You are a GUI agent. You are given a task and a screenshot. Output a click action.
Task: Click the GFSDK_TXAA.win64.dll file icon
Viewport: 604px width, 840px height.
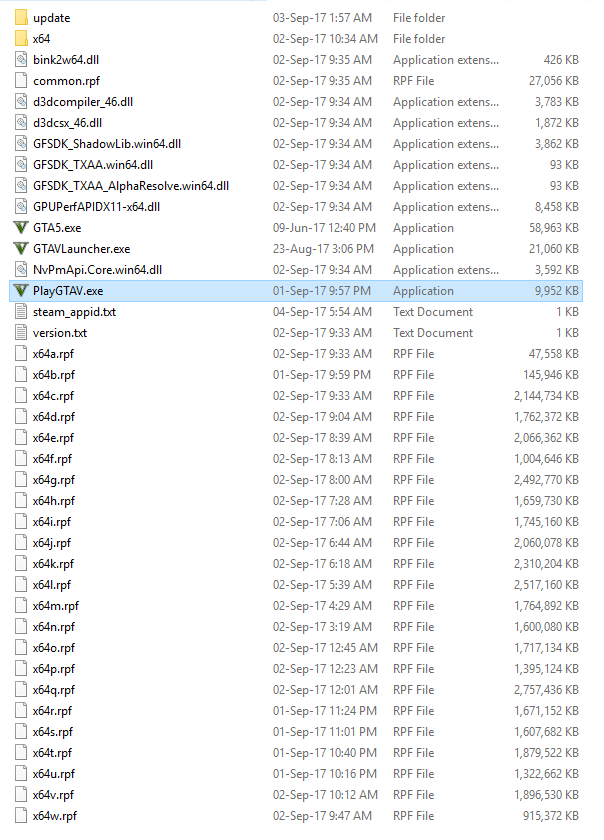21,164
